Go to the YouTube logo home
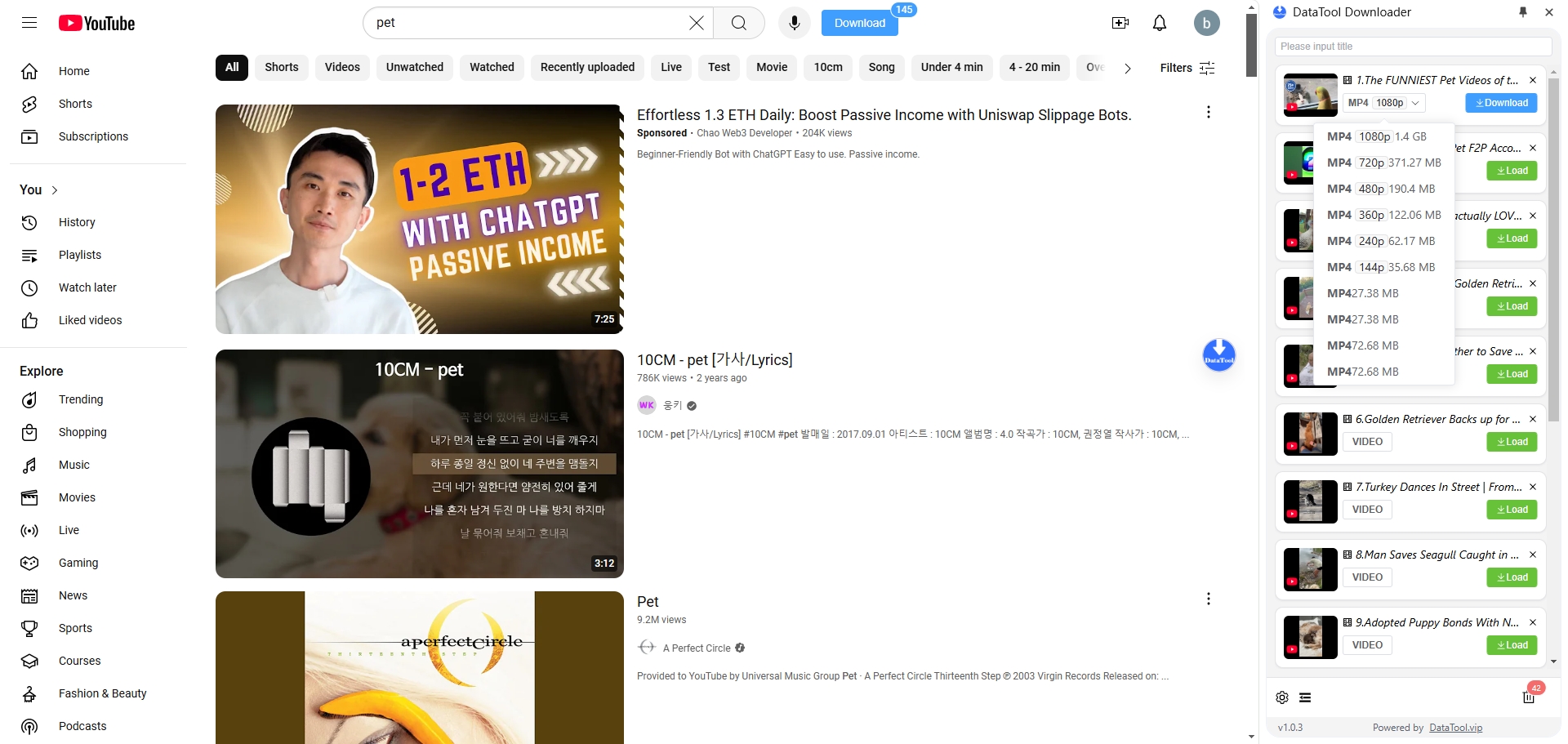The height and width of the screenshot is (744, 1568). click(96, 23)
